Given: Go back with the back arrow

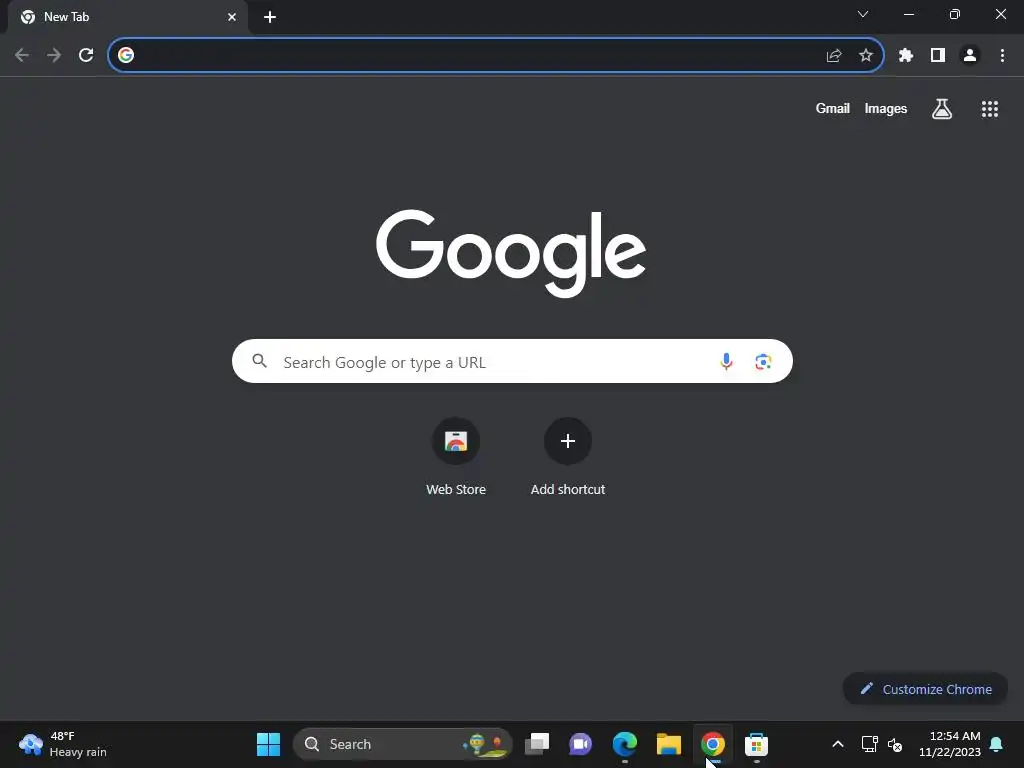Looking at the screenshot, I should click(x=22, y=55).
